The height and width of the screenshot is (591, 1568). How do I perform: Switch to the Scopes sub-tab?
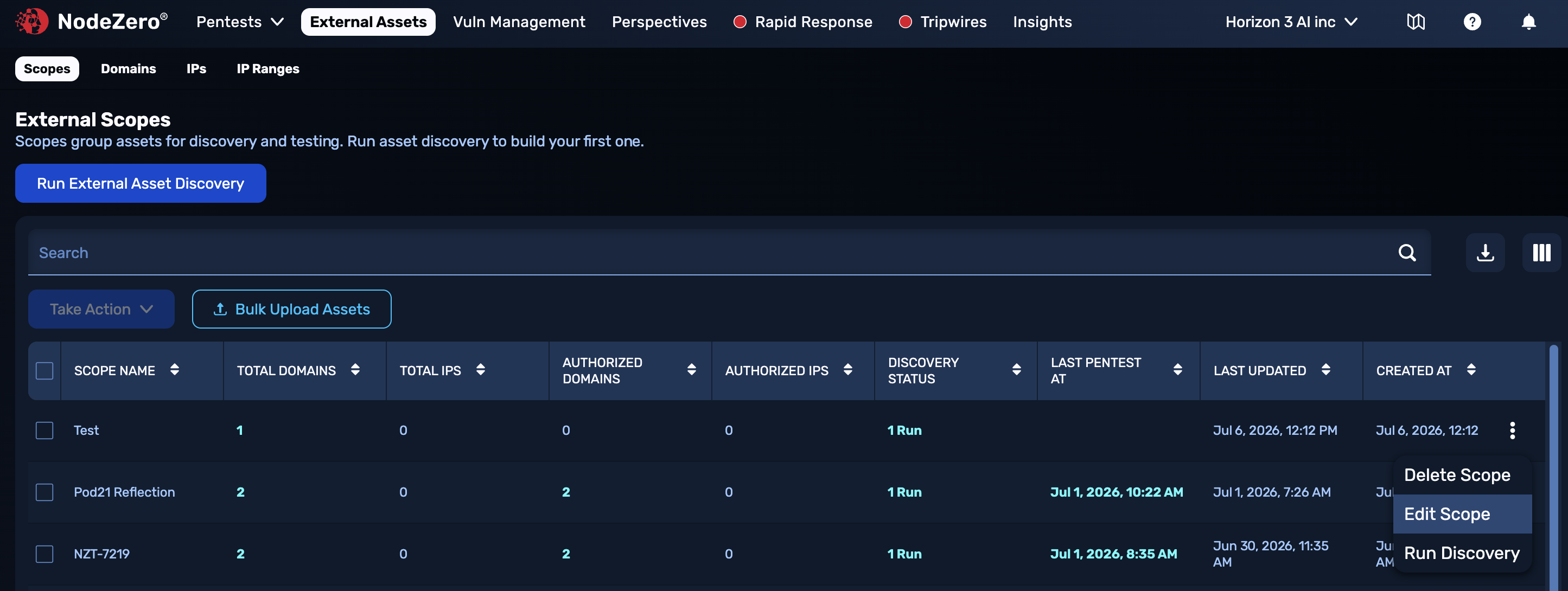pyautogui.click(x=47, y=69)
